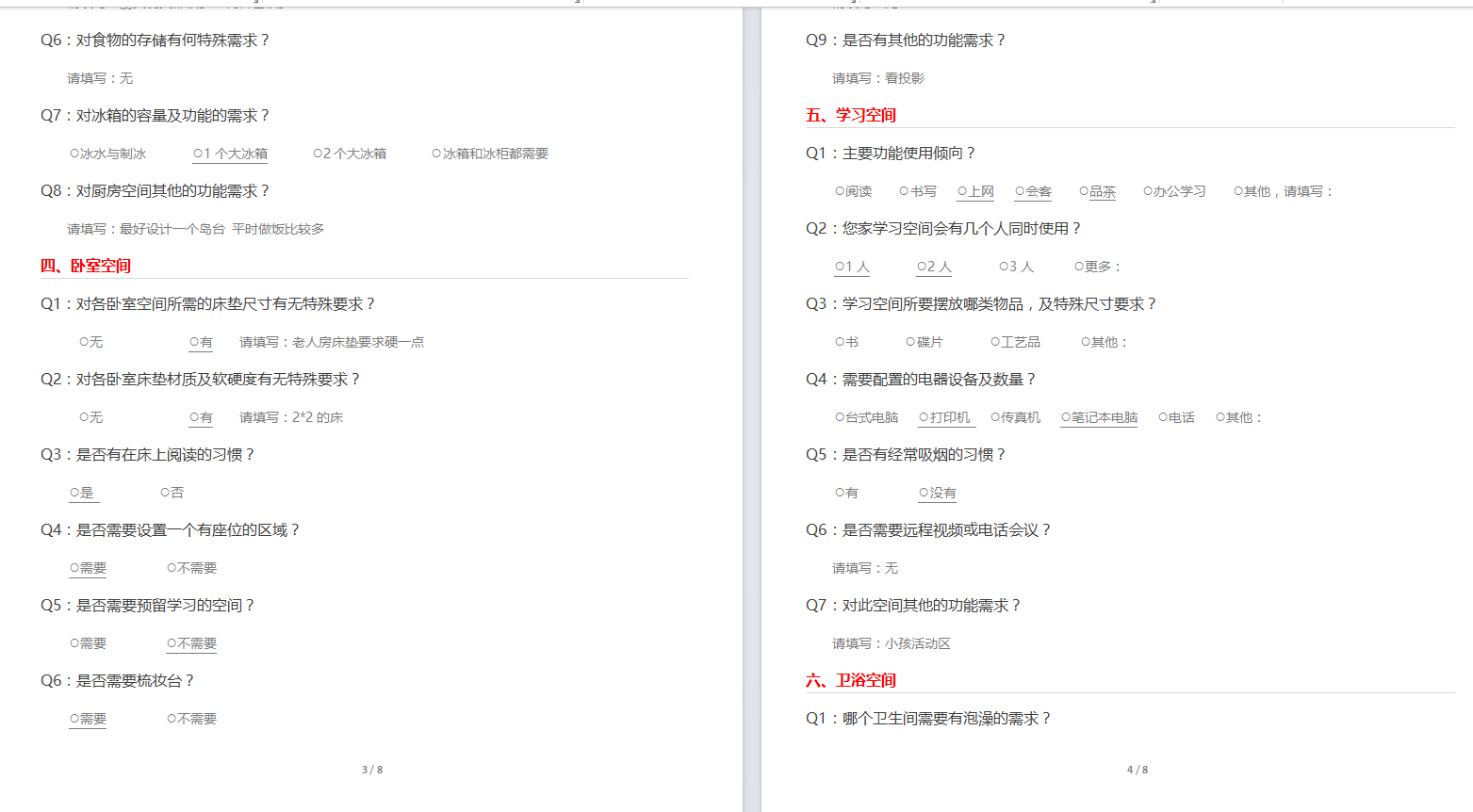Choose the 2个大冰箱 option
This screenshot has width=1473, height=812.
(x=350, y=154)
